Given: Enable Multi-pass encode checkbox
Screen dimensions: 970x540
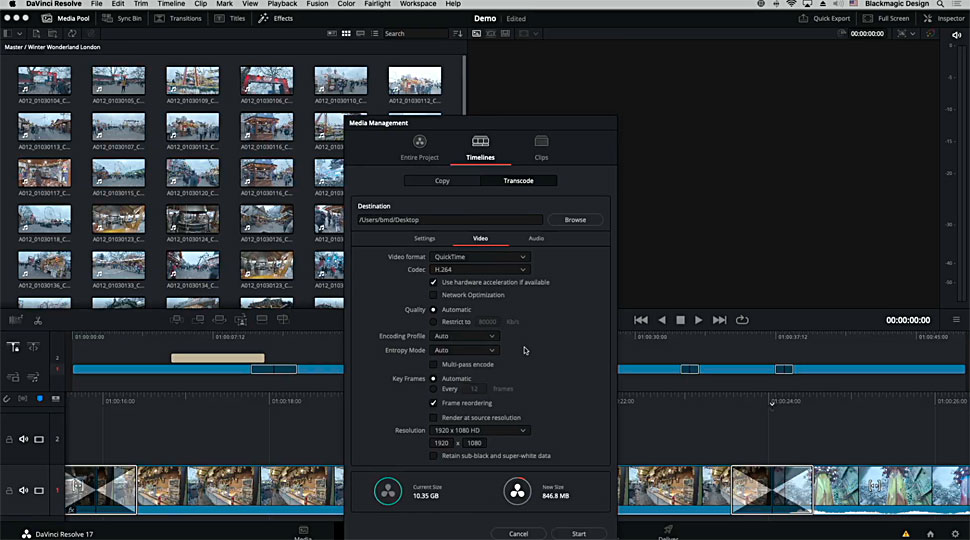Looking at the screenshot, I should (x=433, y=364).
